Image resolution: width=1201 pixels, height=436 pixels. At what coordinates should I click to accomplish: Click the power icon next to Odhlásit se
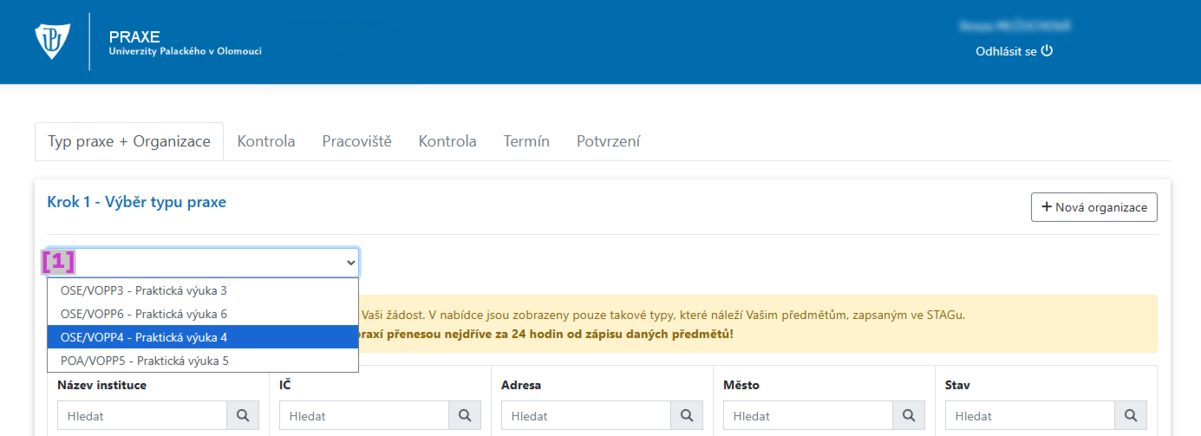click(1047, 50)
